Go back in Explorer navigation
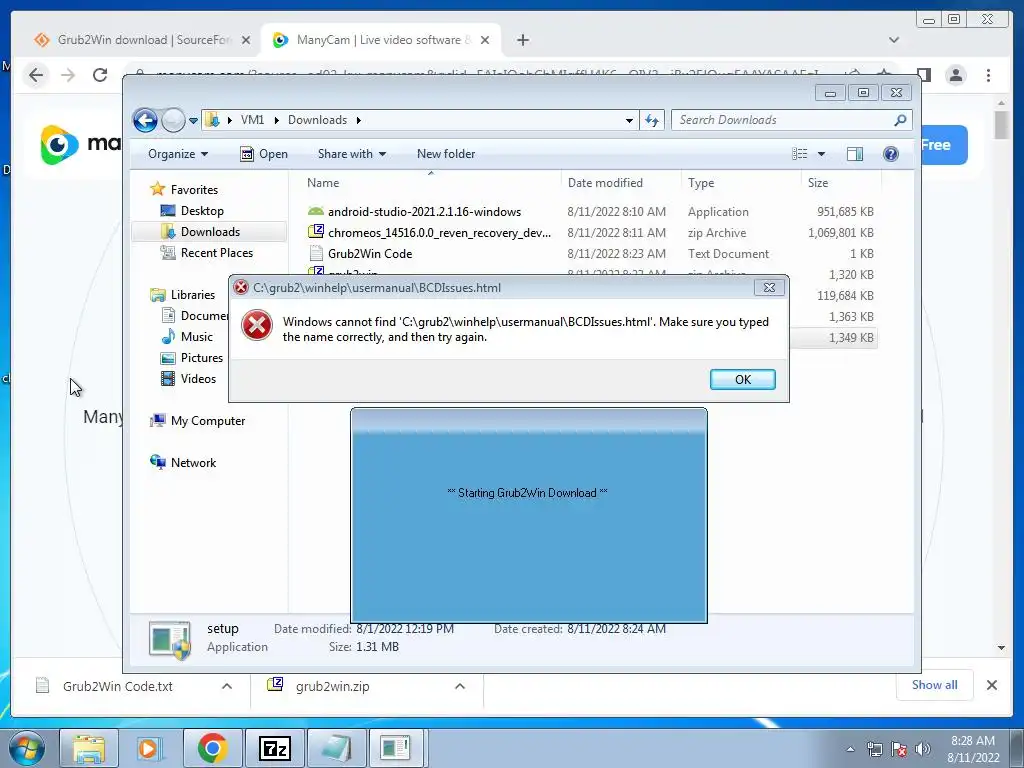This screenshot has width=1024, height=768. tap(145, 120)
